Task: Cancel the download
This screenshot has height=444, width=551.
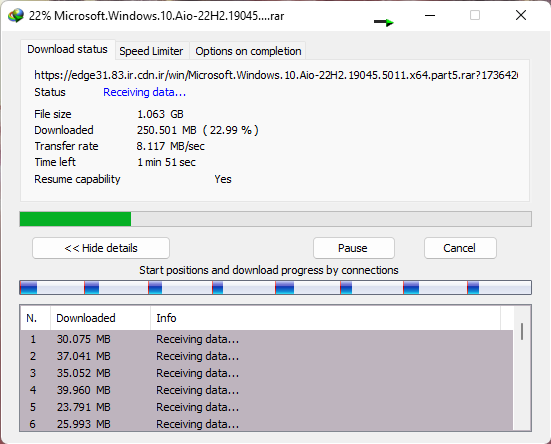Action: coord(460,248)
